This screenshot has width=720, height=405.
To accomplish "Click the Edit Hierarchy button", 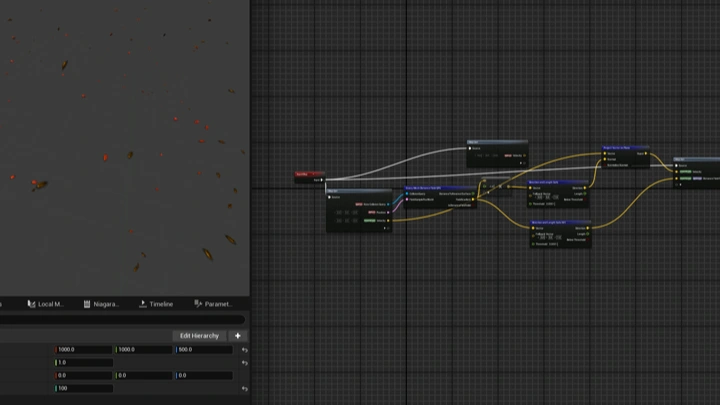I will point(198,336).
